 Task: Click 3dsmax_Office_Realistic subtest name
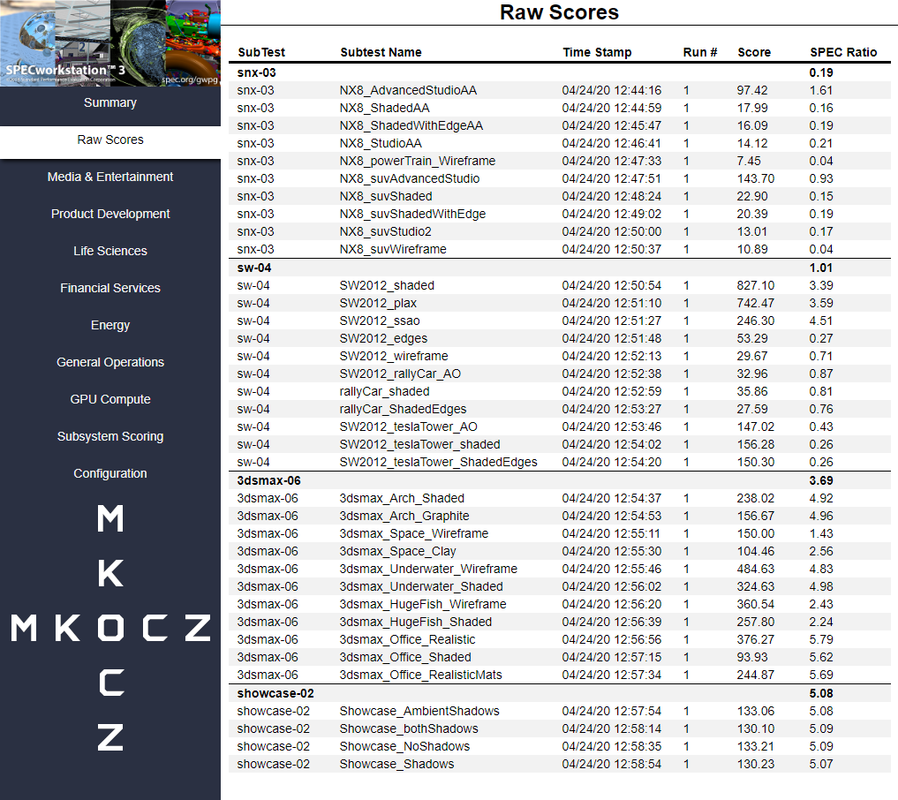[407, 640]
